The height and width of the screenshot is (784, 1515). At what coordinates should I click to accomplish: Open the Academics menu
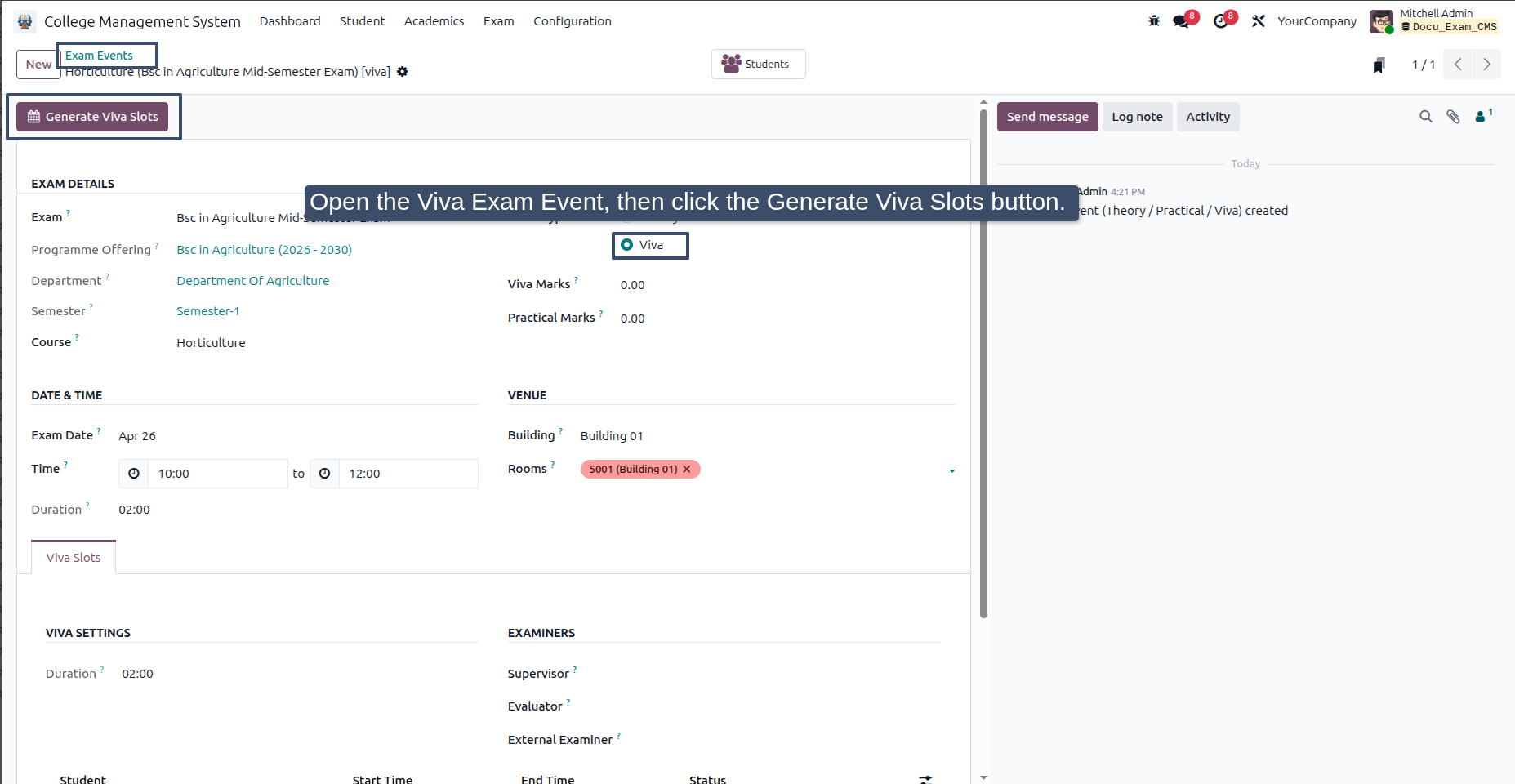pos(434,21)
